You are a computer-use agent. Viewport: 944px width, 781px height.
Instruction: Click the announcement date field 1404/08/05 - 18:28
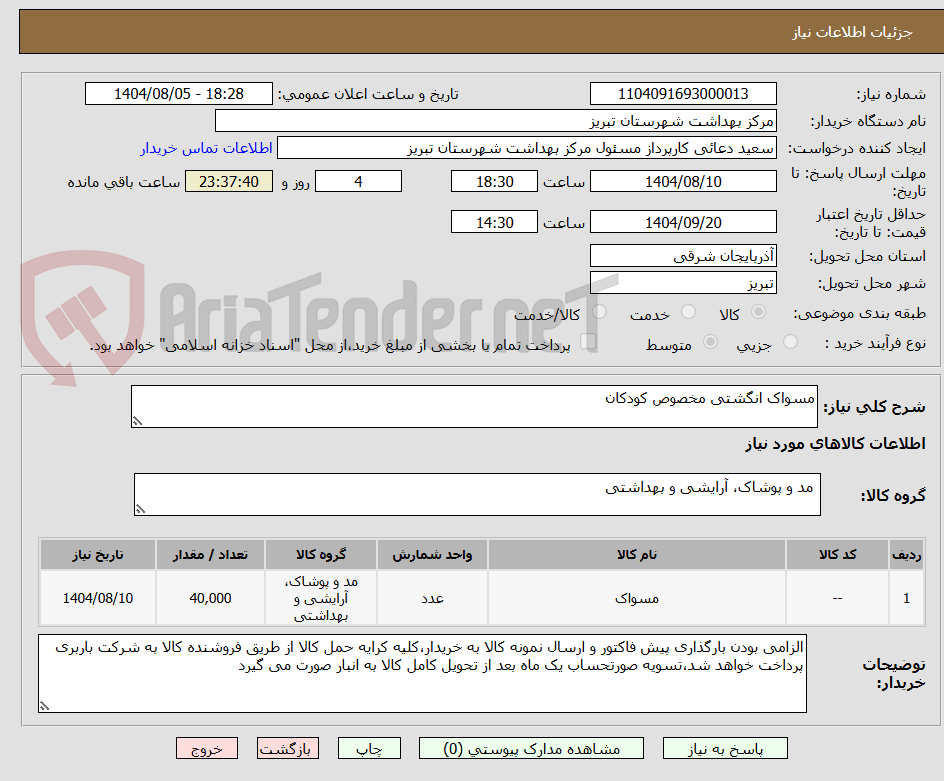point(179,94)
